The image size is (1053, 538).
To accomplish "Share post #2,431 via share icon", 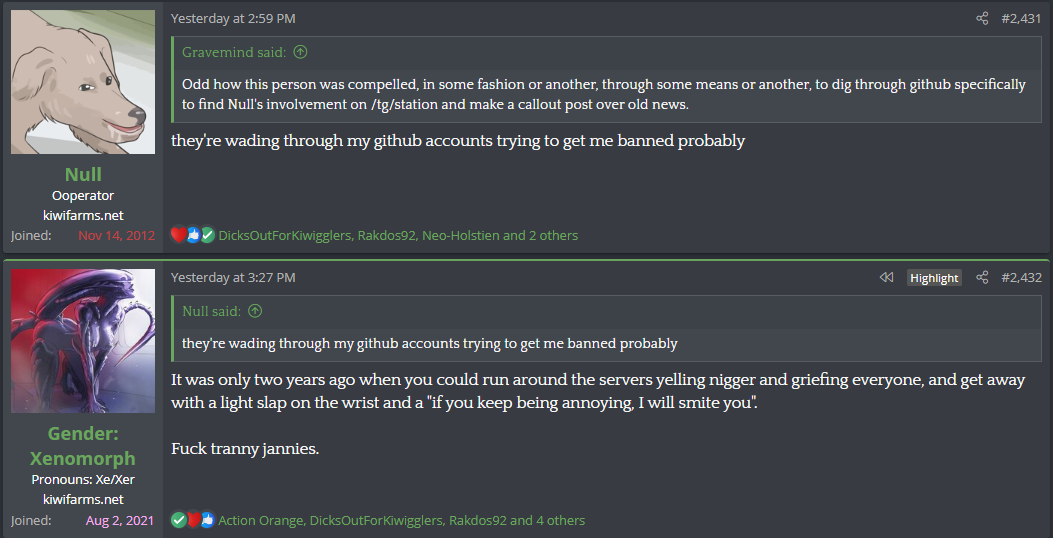I will 982,19.
